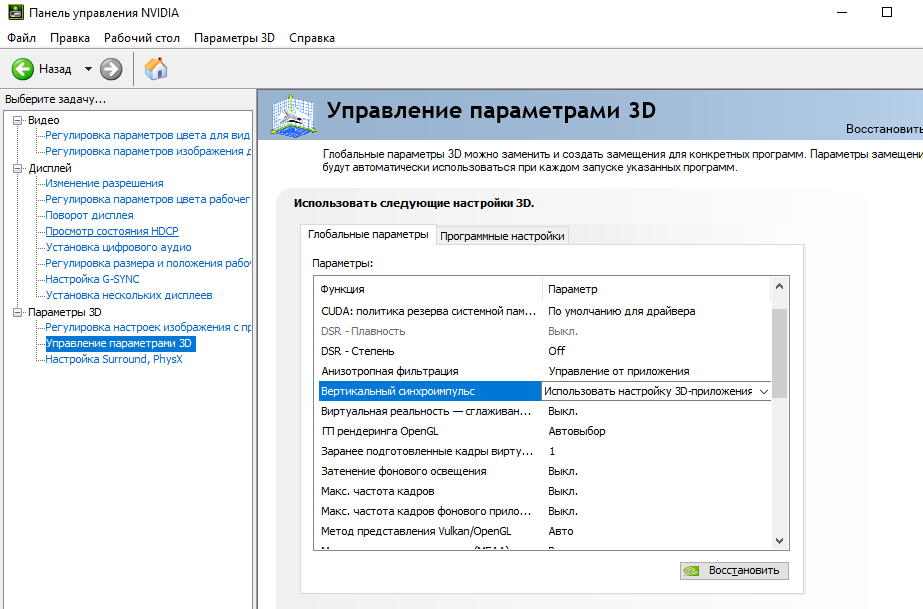Open Просмотр состояния HDCP link

click(112, 231)
